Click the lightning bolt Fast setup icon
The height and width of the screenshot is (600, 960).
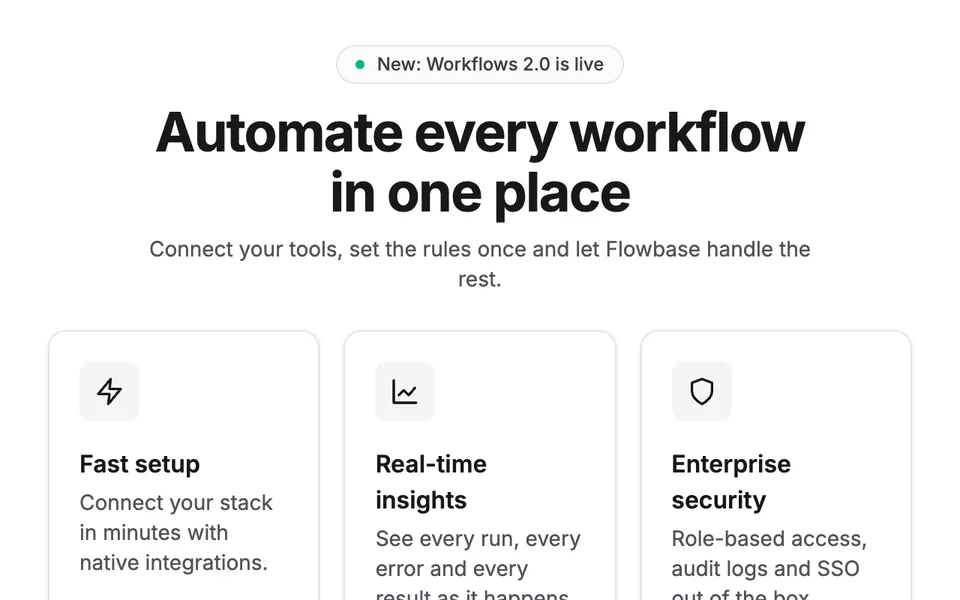click(110, 391)
